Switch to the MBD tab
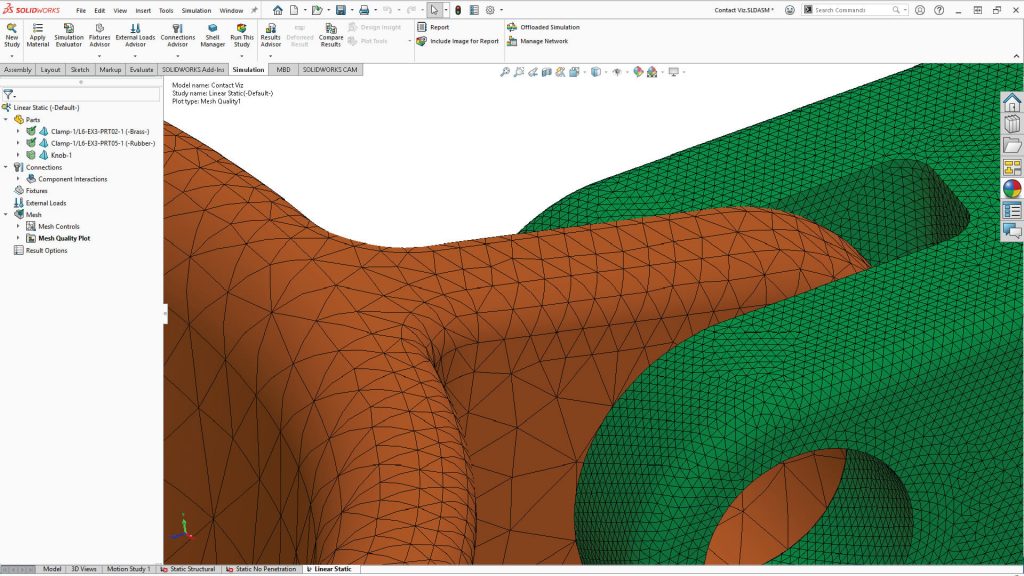Image resolution: width=1024 pixels, height=576 pixels. [x=283, y=70]
